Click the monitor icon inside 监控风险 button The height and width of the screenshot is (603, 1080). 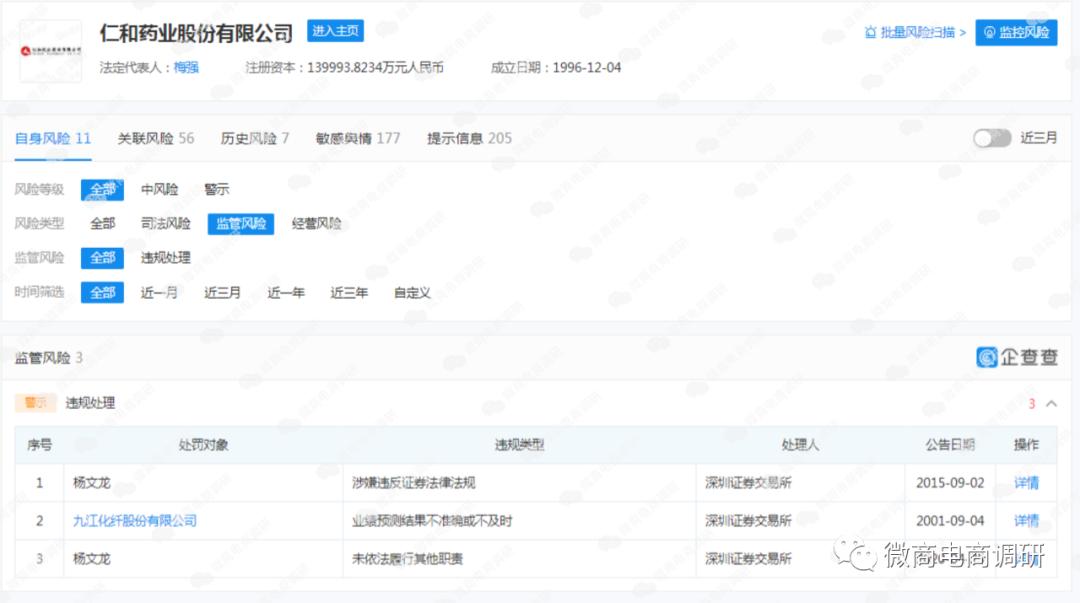click(988, 32)
